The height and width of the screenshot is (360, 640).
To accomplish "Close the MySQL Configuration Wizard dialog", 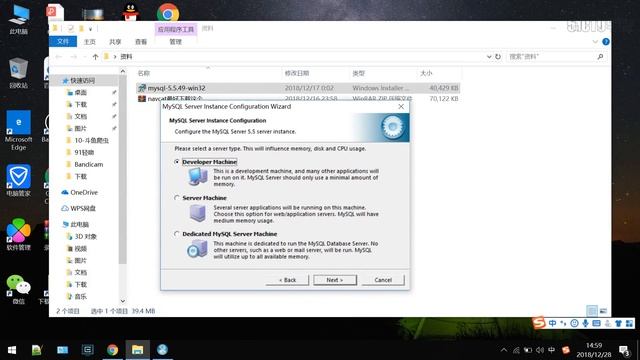I will pyautogui.click(x=401, y=107).
